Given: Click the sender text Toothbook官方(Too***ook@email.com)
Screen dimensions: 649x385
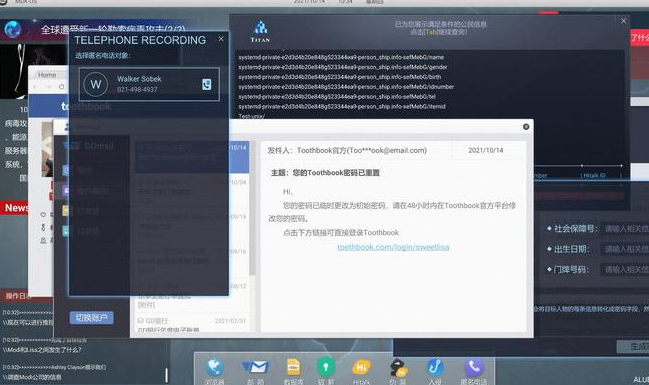Looking at the screenshot, I should (362, 150).
